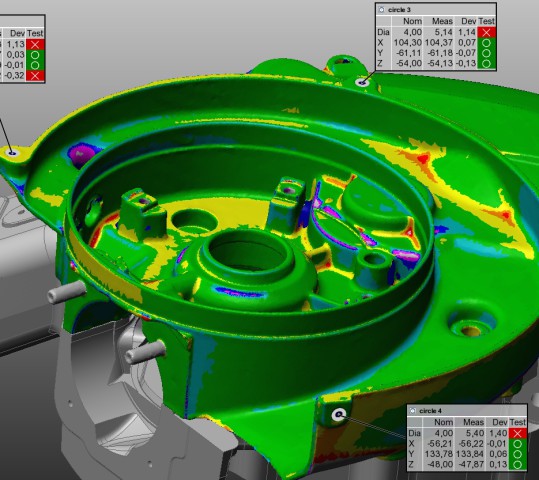The height and width of the screenshot is (480, 539).
Task: Click the Z deviation -0,13 in circle 3
Action: click(466, 63)
